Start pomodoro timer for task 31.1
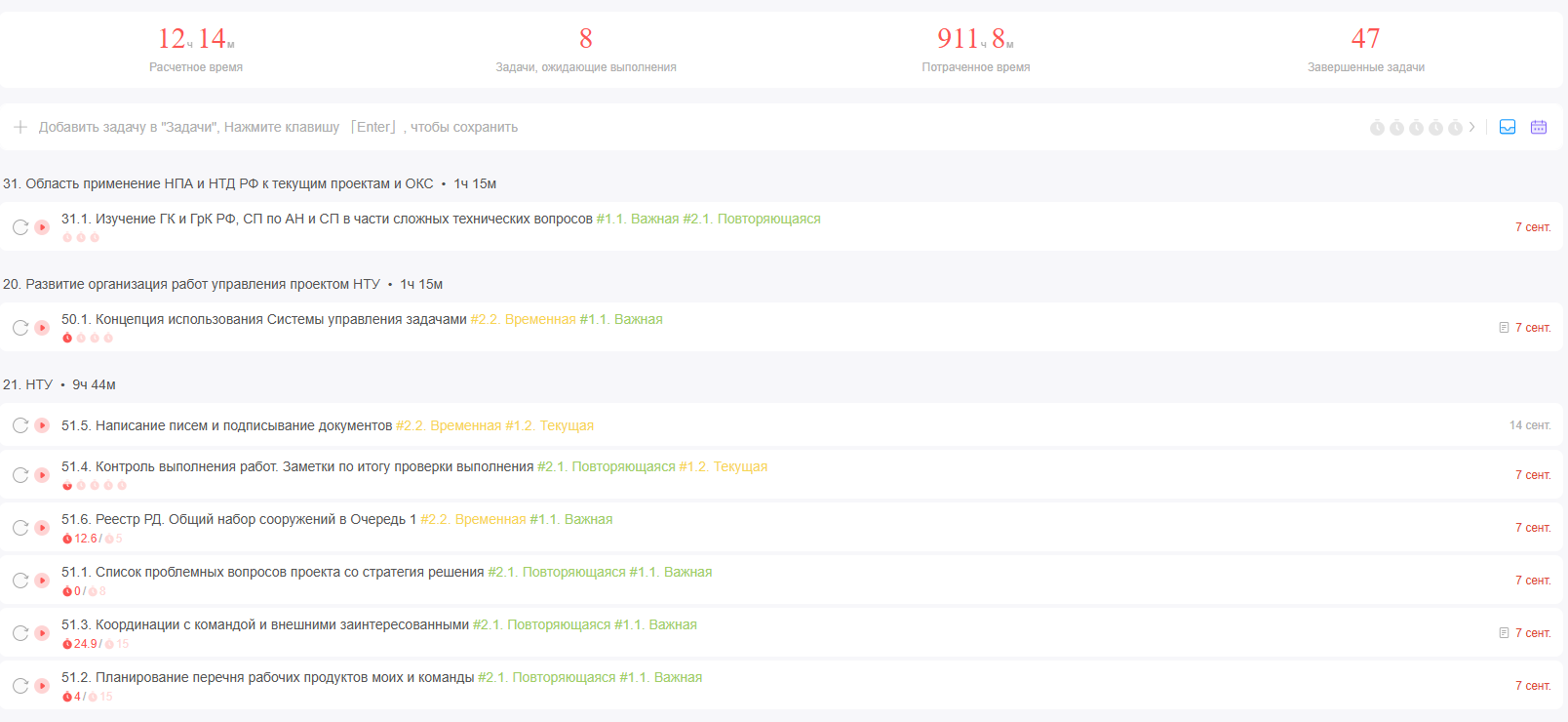Image resolution: width=1568 pixels, height=722 pixels. point(42,227)
